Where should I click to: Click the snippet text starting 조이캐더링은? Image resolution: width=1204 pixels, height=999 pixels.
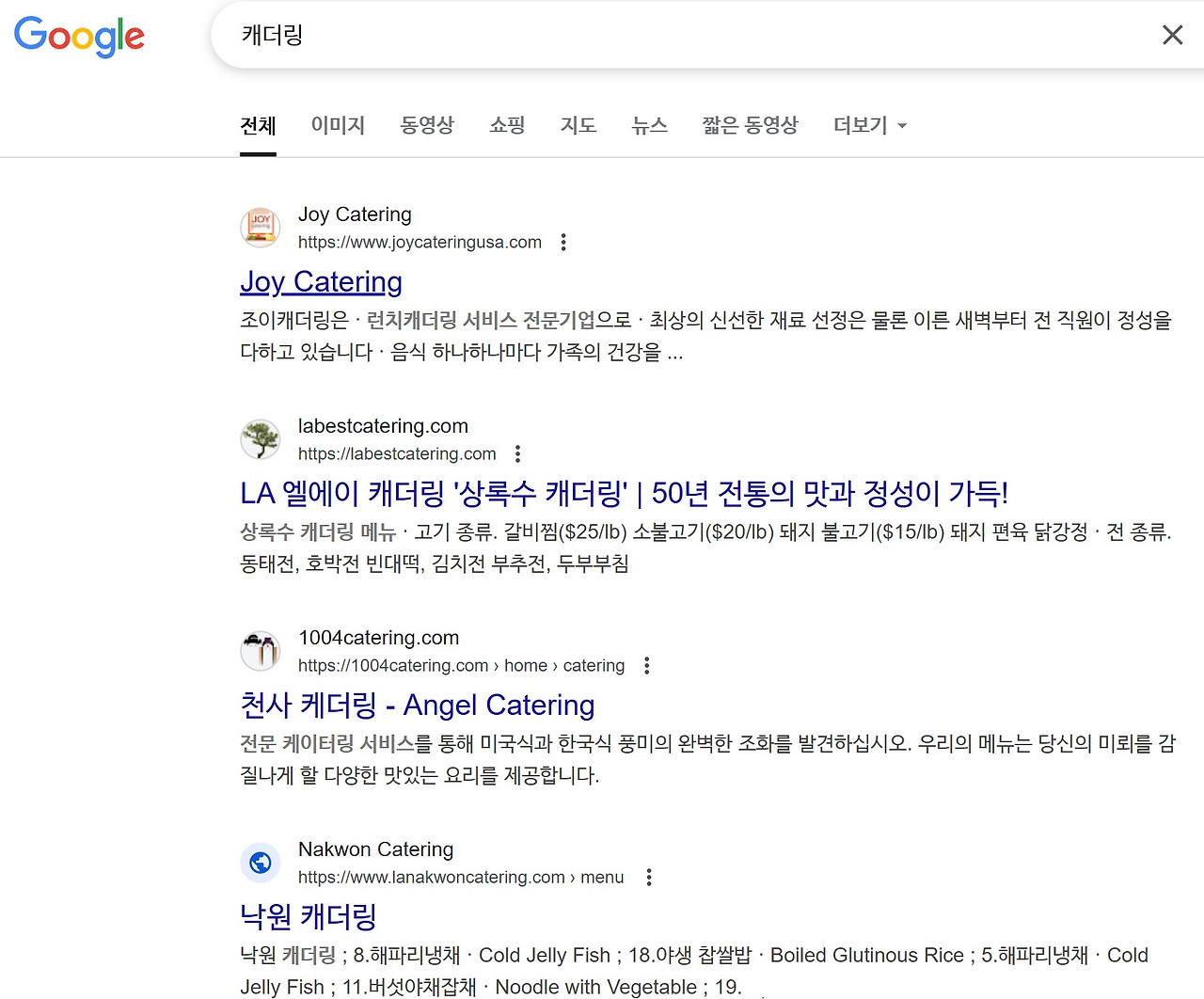[x=706, y=337]
